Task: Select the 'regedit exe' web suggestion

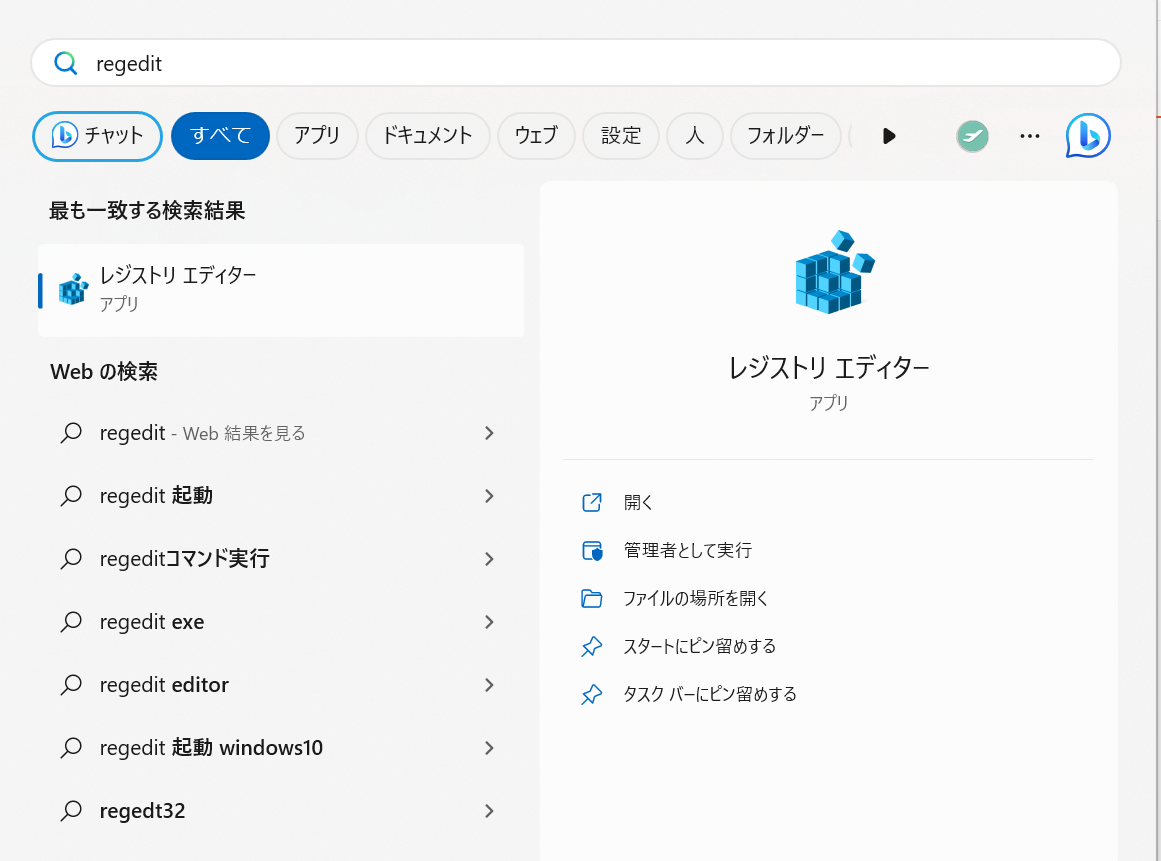Action: (x=281, y=622)
